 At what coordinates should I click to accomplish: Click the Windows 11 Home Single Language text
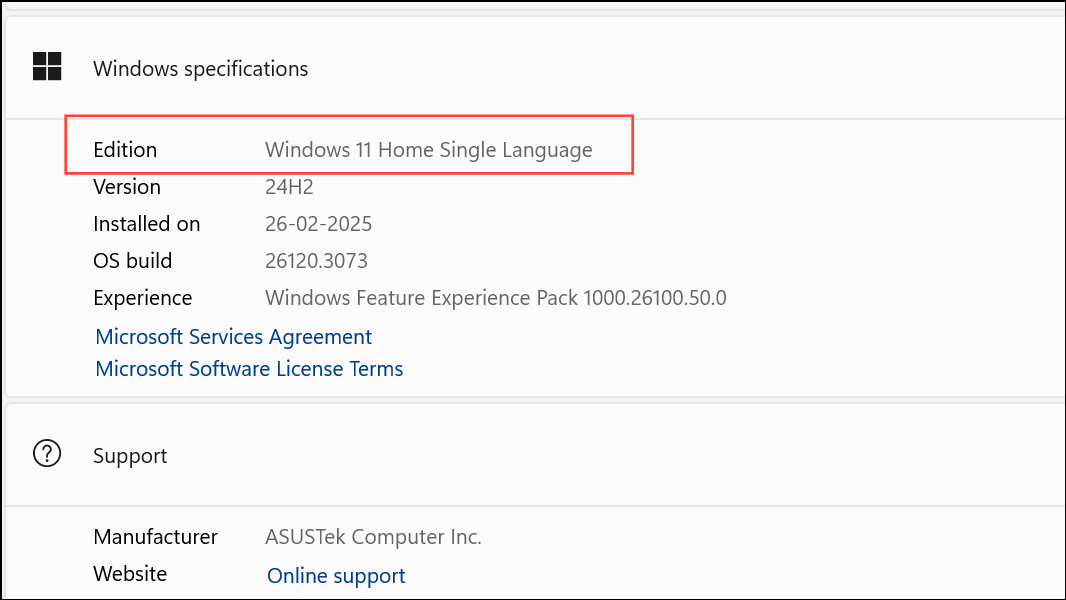pyautogui.click(x=428, y=149)
